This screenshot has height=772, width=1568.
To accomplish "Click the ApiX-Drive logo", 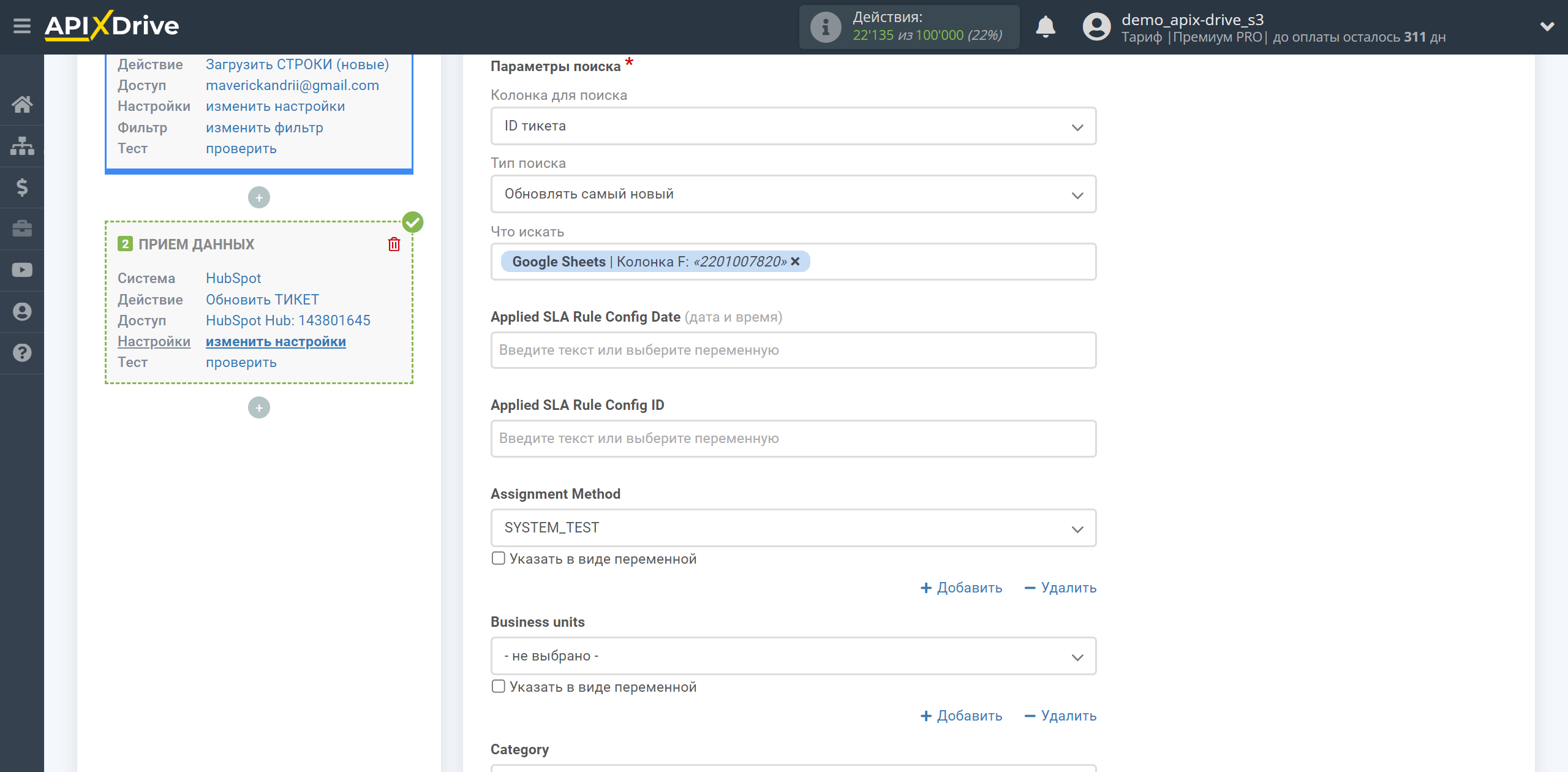I will [111, 26].
